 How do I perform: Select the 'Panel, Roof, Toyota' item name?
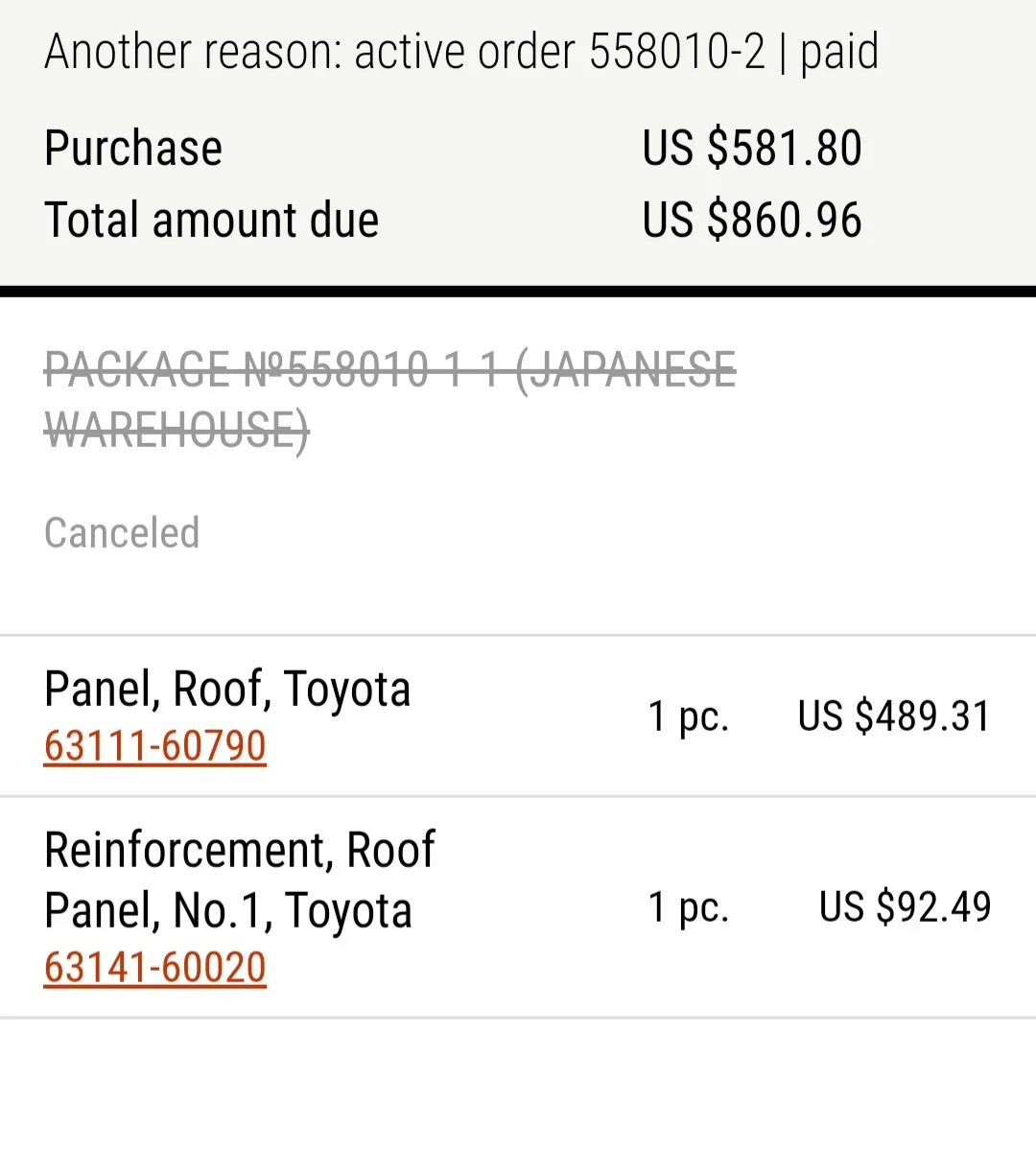(227, 689)
